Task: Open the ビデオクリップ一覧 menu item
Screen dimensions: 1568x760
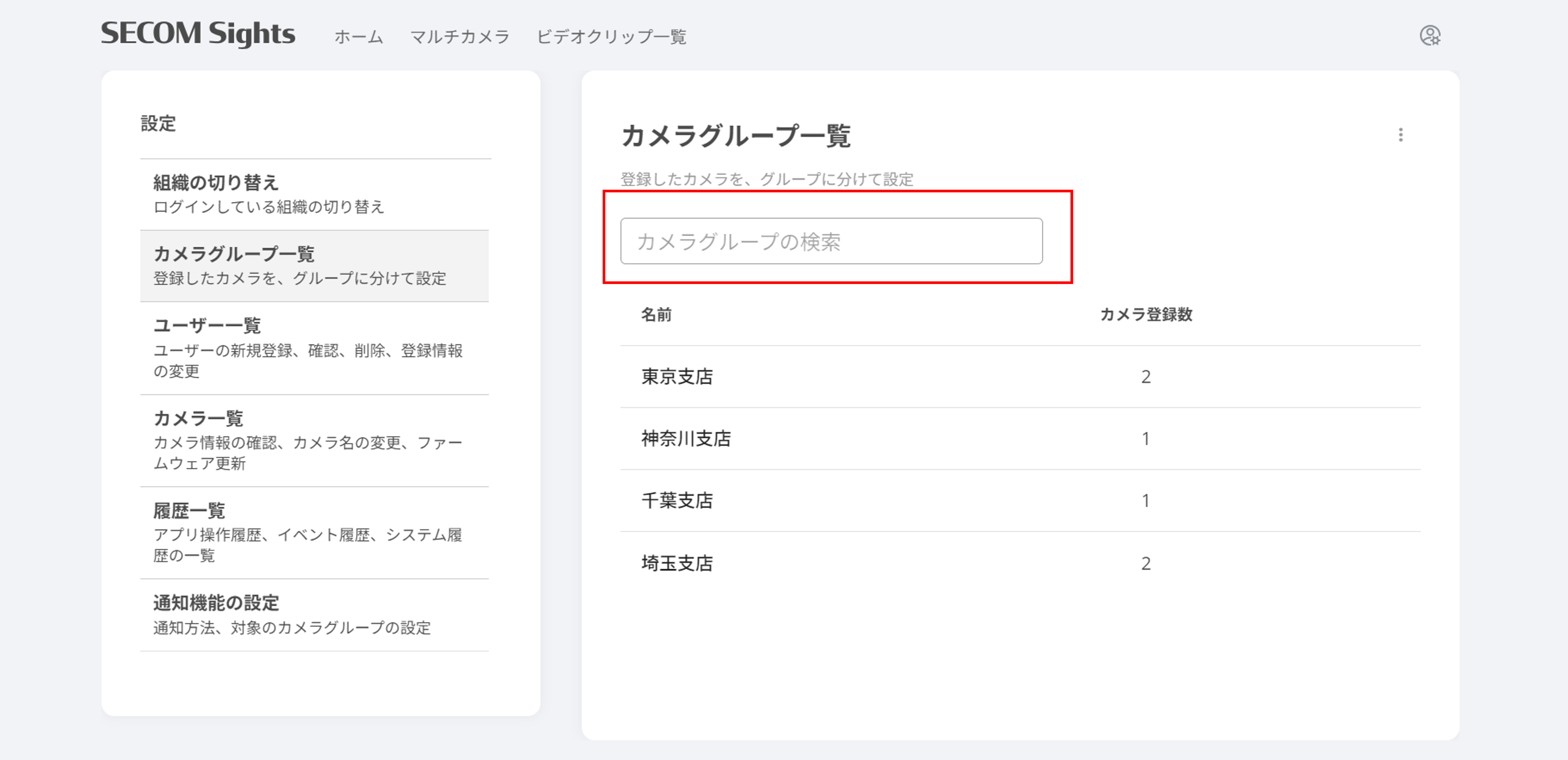Action: pos(611,36)
